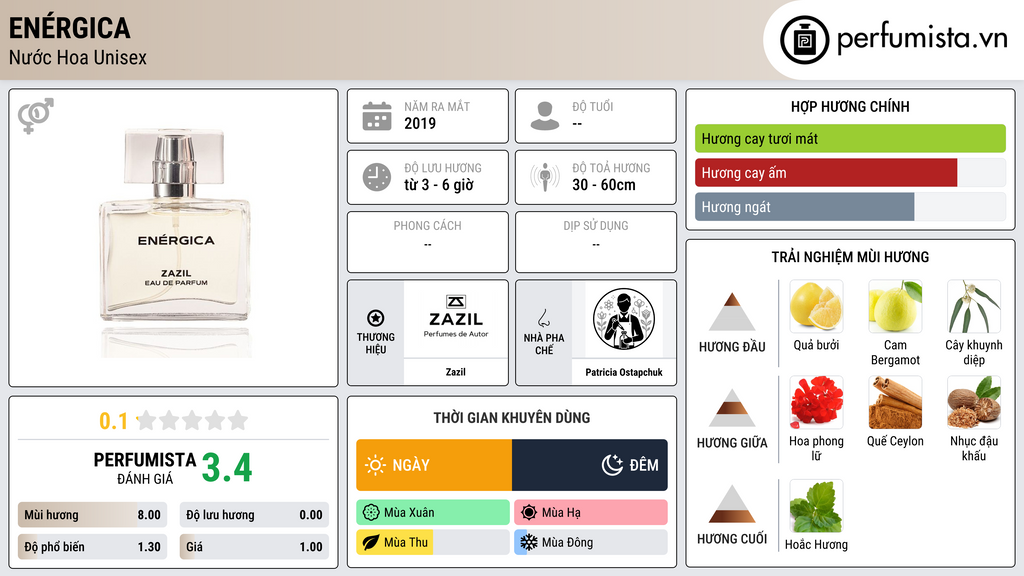Click the Hương cuối pyramid icon

pos(732,504)
